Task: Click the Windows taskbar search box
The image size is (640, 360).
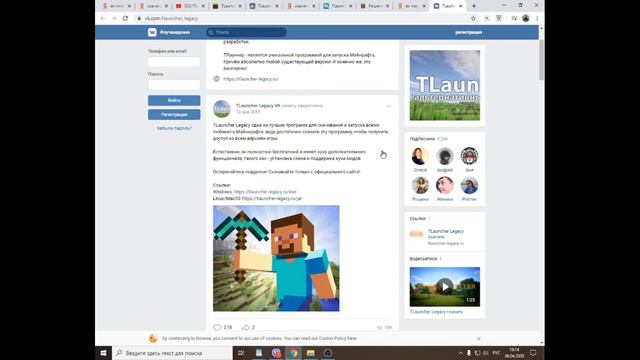Action: [x=172, y=353]
